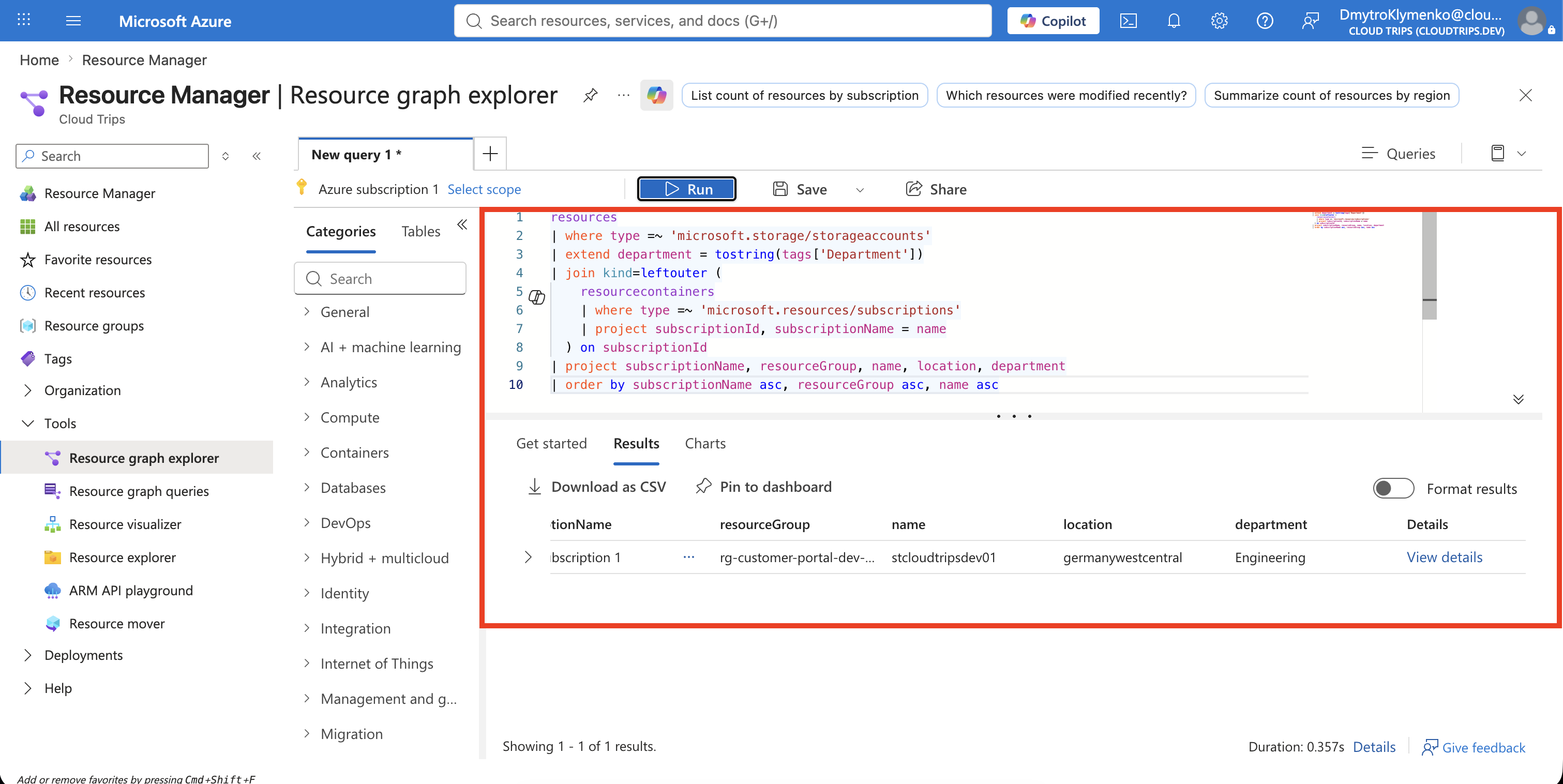Open the blade more options ellipsis

[623, 95]
